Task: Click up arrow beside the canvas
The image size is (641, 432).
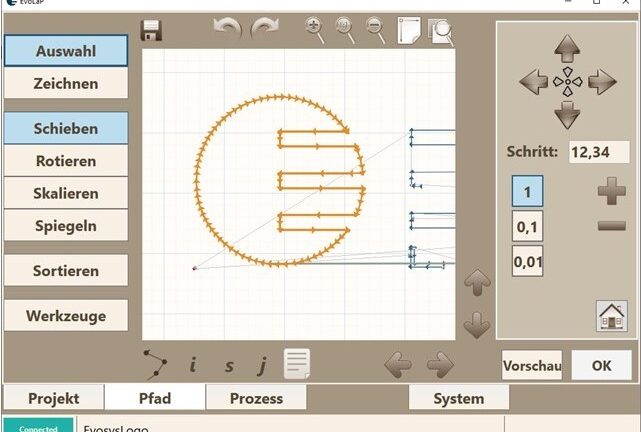Action: pos(477,282)
